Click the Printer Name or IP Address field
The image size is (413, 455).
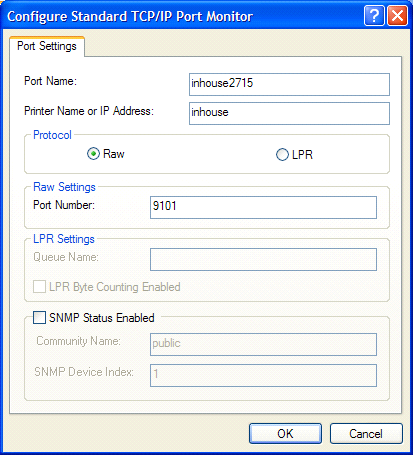point(289,113)
